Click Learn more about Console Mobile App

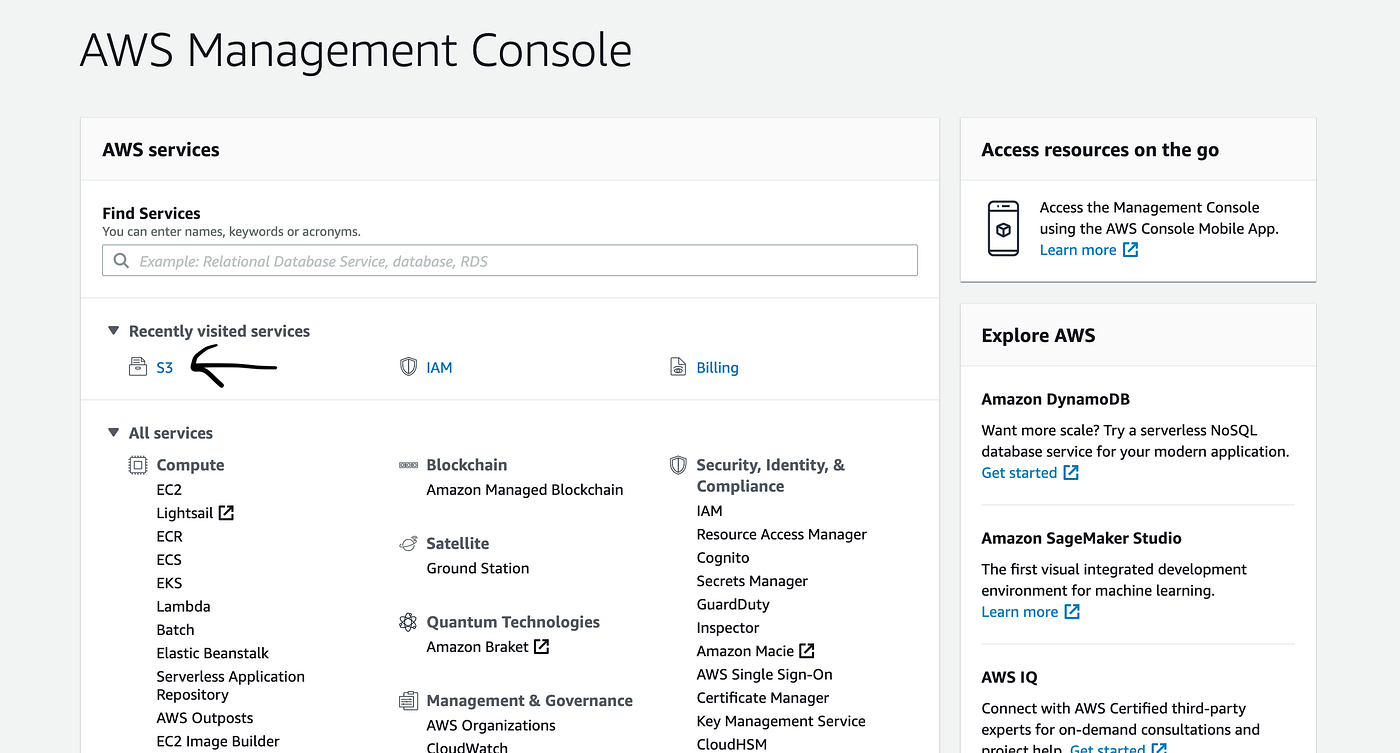[1078, 250]
